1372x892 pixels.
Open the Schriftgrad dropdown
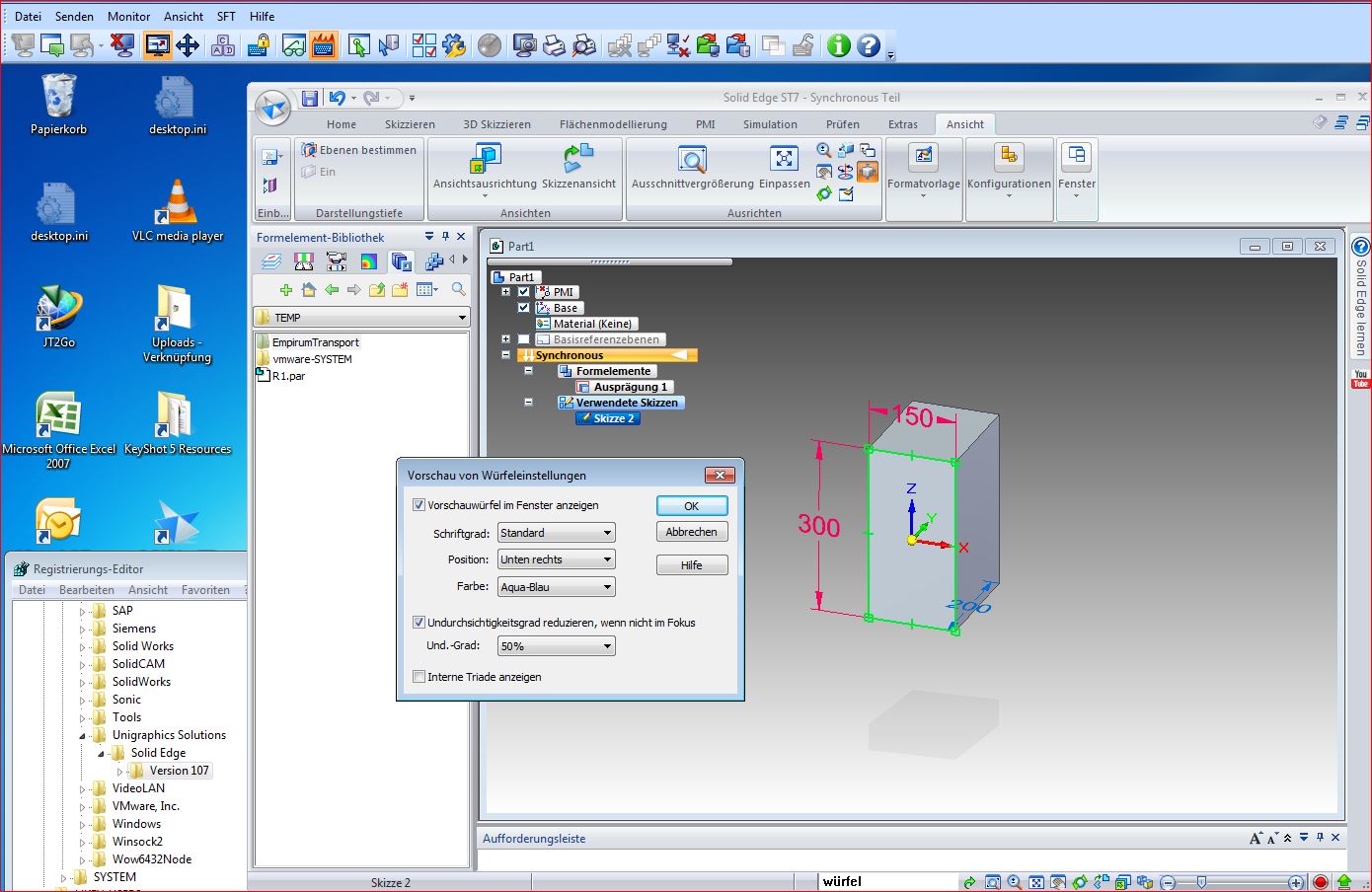point(557,533)
